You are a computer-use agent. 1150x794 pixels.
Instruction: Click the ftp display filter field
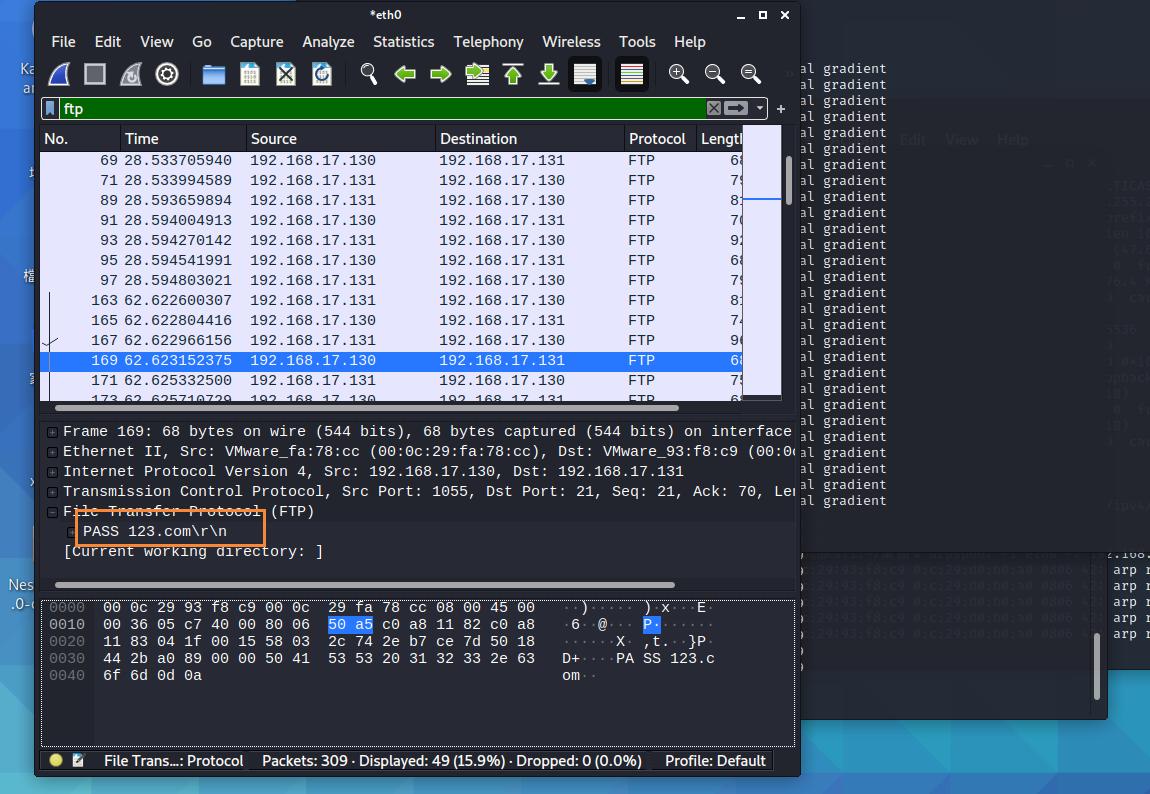[380, 108]
